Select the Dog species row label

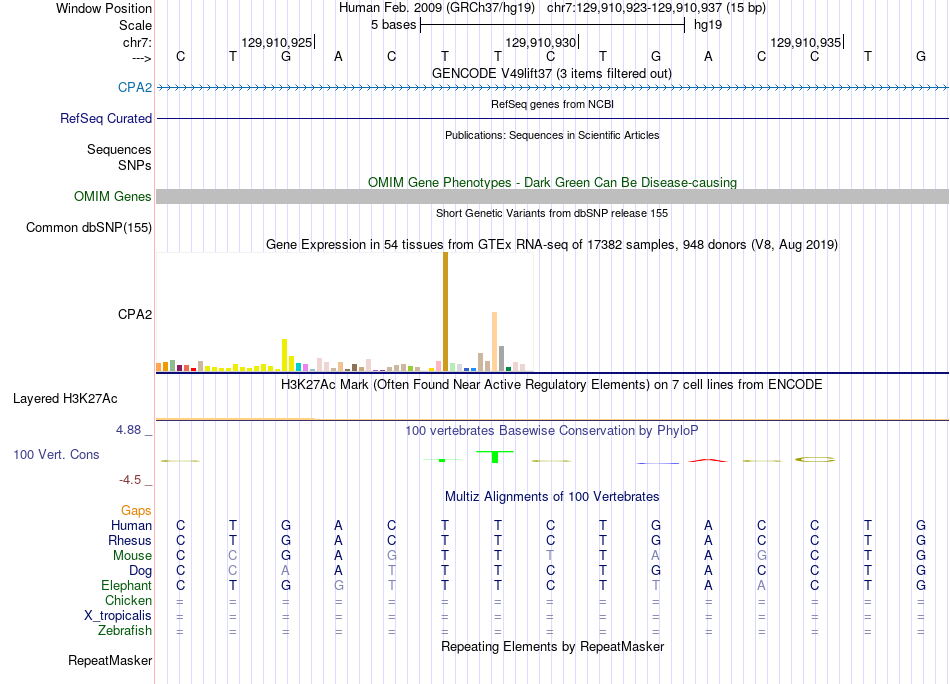pos(140,570)
